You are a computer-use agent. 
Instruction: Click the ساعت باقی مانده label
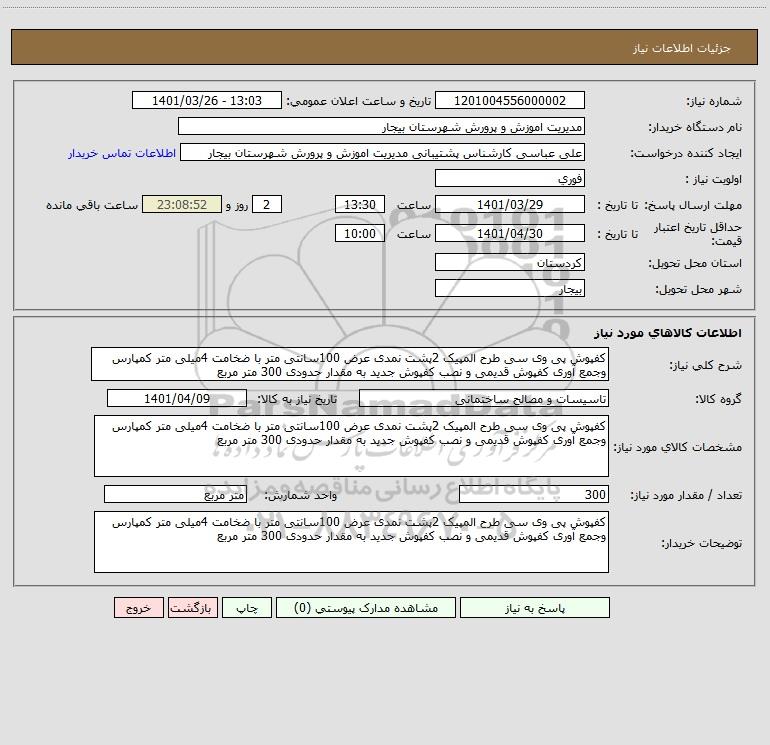(x=92, y=205)
